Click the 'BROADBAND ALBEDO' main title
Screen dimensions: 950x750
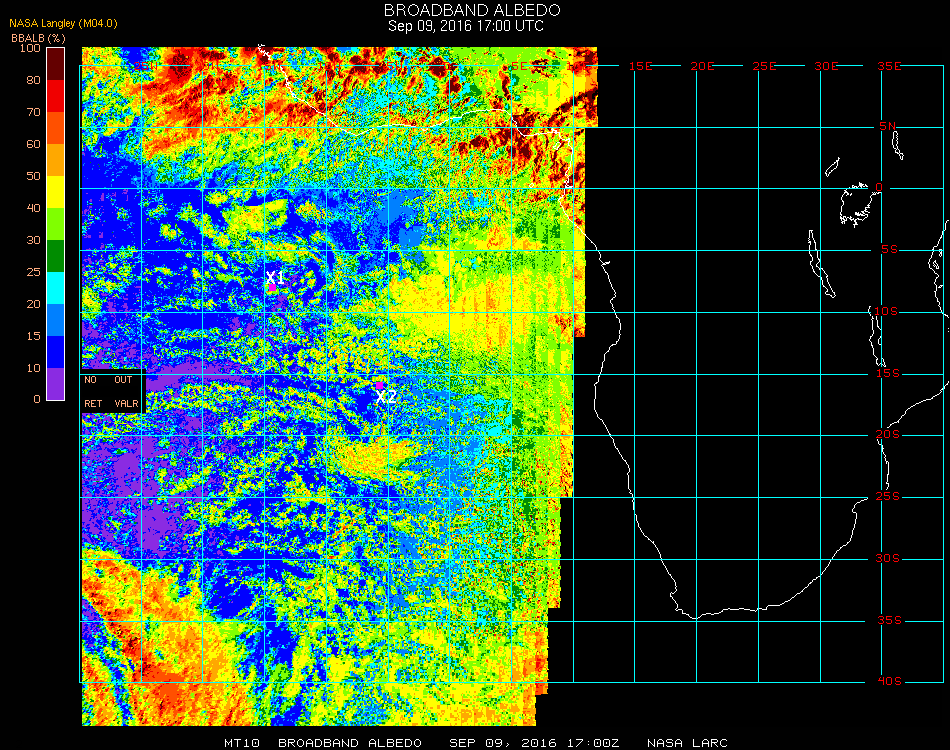tap(472, 10)
